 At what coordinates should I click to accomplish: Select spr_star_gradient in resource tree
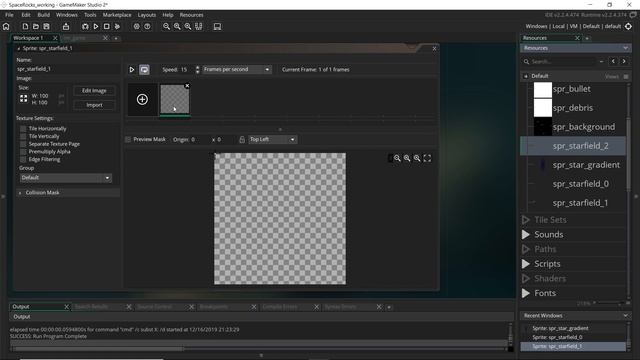[x=586, y=165]
